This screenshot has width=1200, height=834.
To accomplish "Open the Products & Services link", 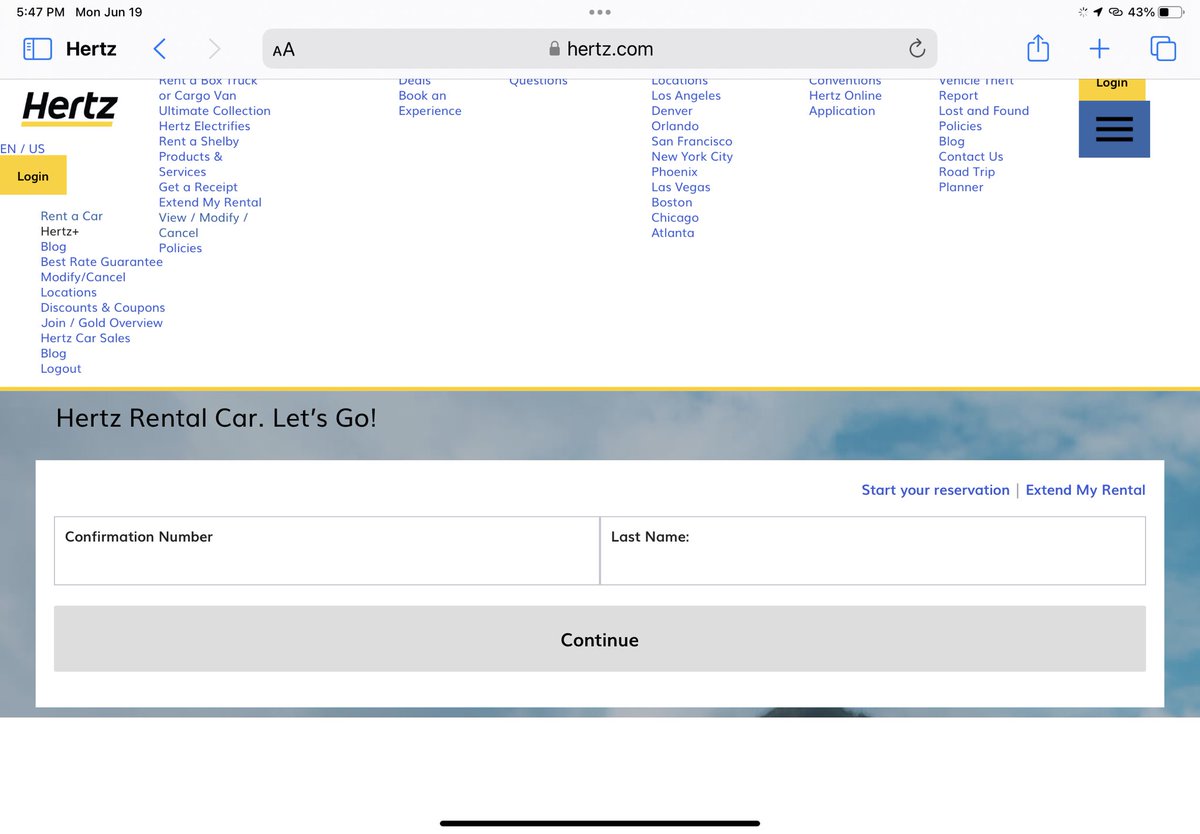I will click(x=191, y=164).
